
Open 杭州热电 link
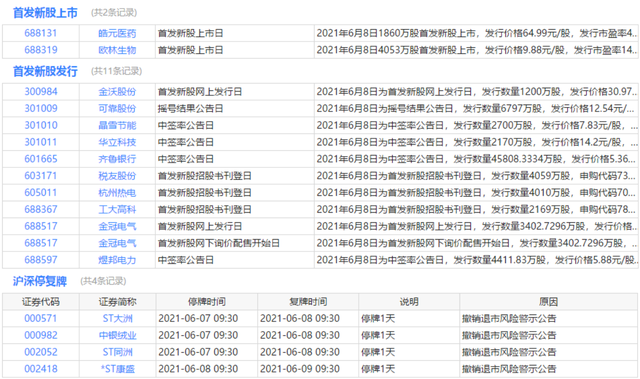tap(117, 193)
